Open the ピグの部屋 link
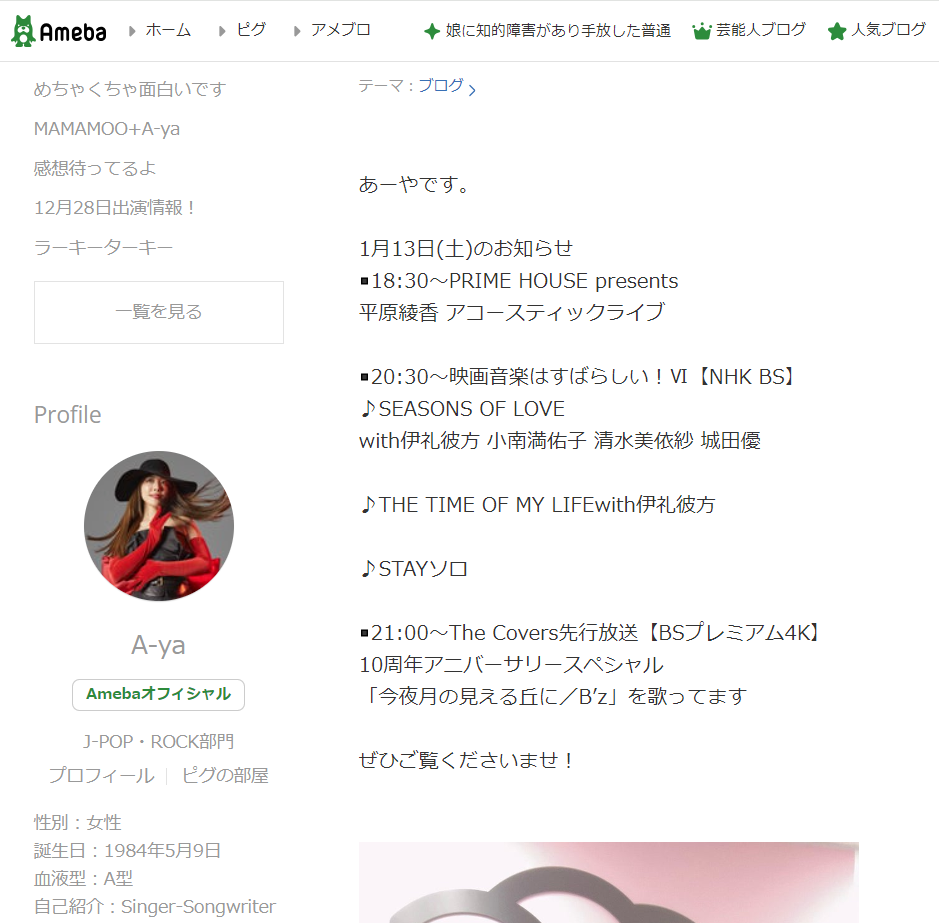Screen dimensions: 939x923 click(225, 775)
